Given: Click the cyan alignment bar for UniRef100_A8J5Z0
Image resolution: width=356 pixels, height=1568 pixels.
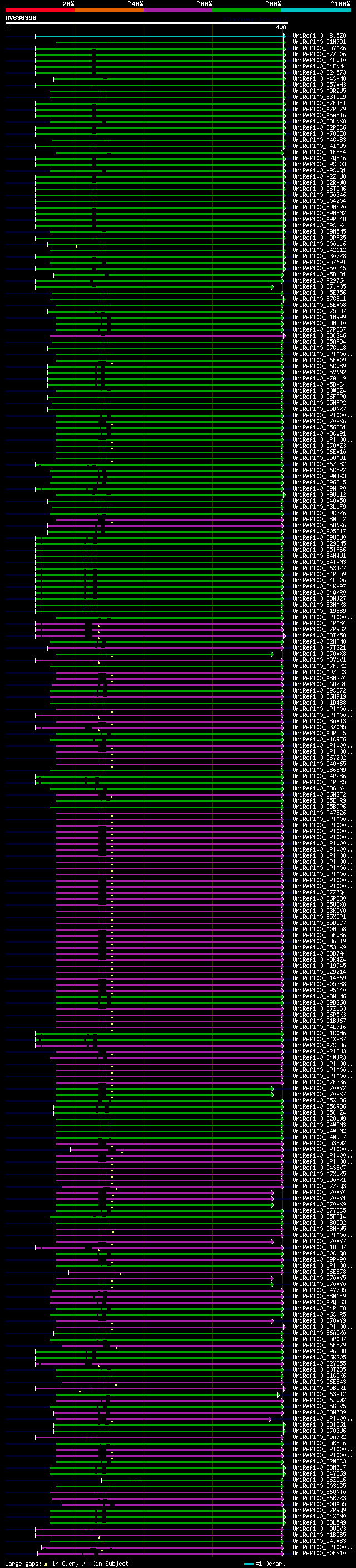Looking at the screenshot, I should 160,37.
